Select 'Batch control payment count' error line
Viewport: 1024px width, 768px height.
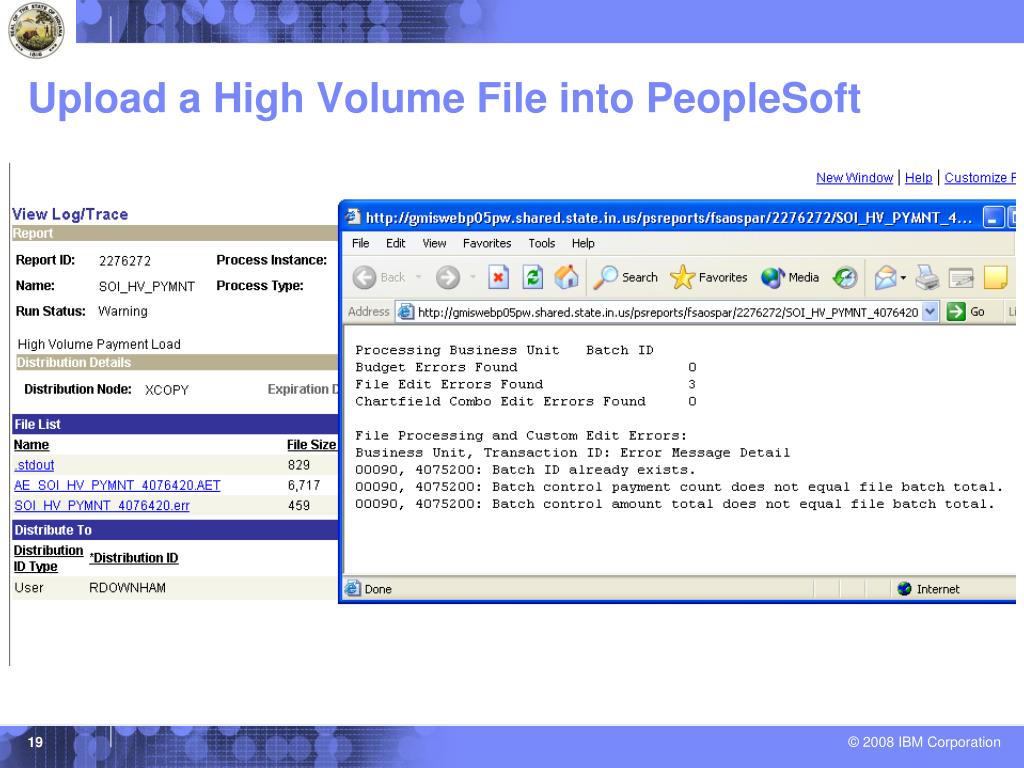point(679,487)
